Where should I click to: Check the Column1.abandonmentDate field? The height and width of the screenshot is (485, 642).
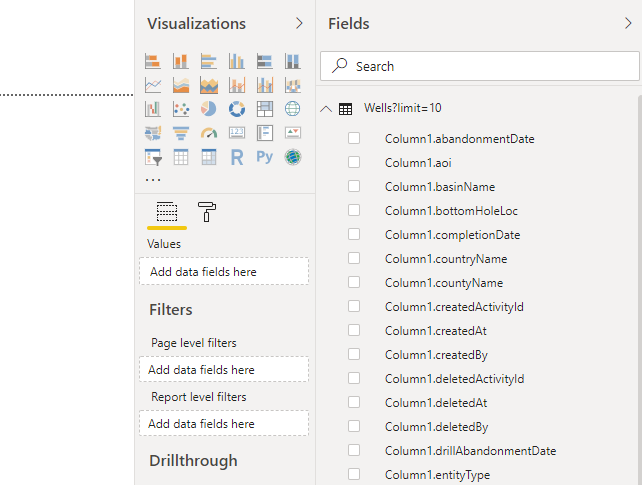tap(354, 139)
